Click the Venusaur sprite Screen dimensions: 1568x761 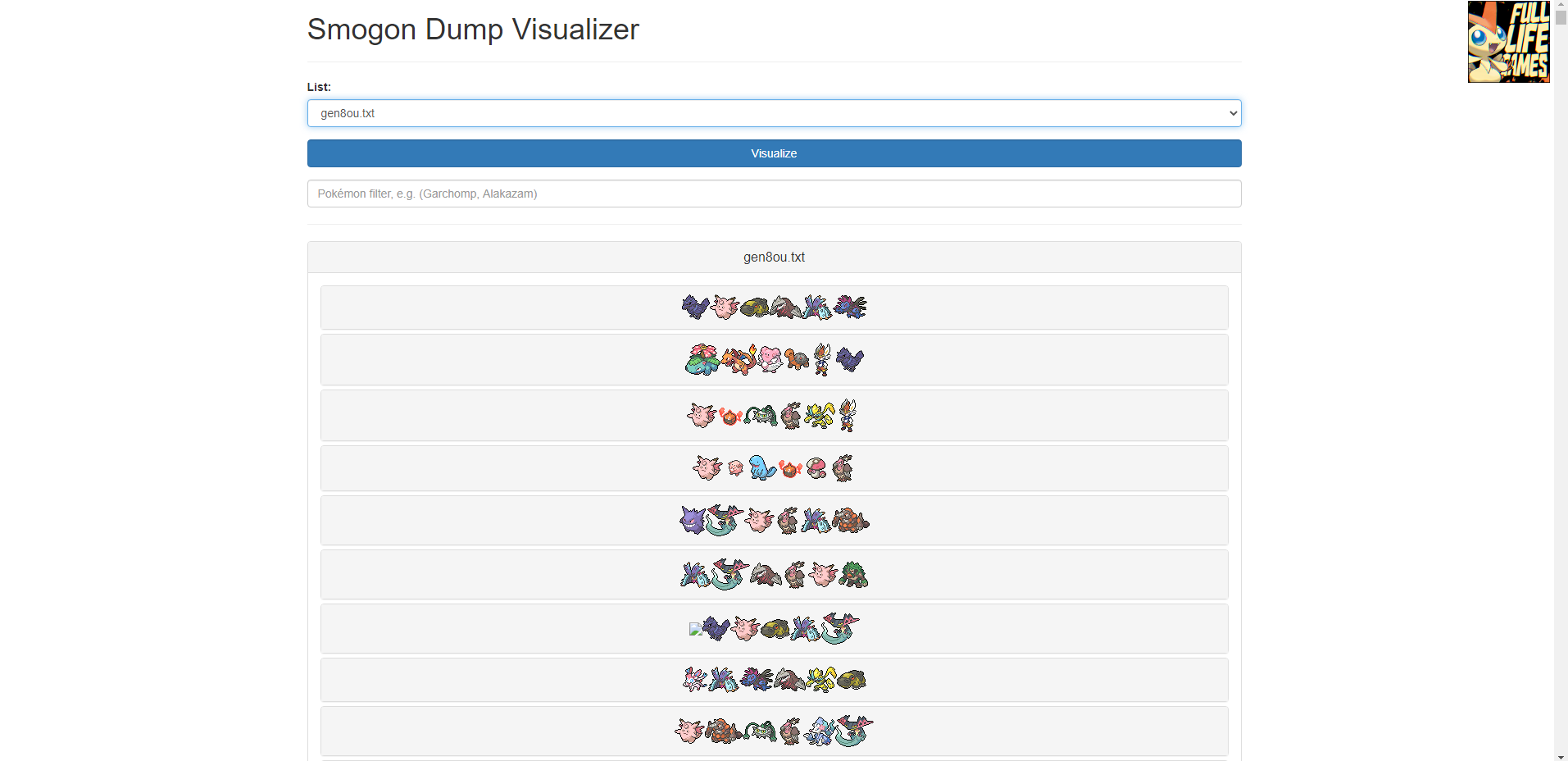pyautogui.click(x=702, y=359)
